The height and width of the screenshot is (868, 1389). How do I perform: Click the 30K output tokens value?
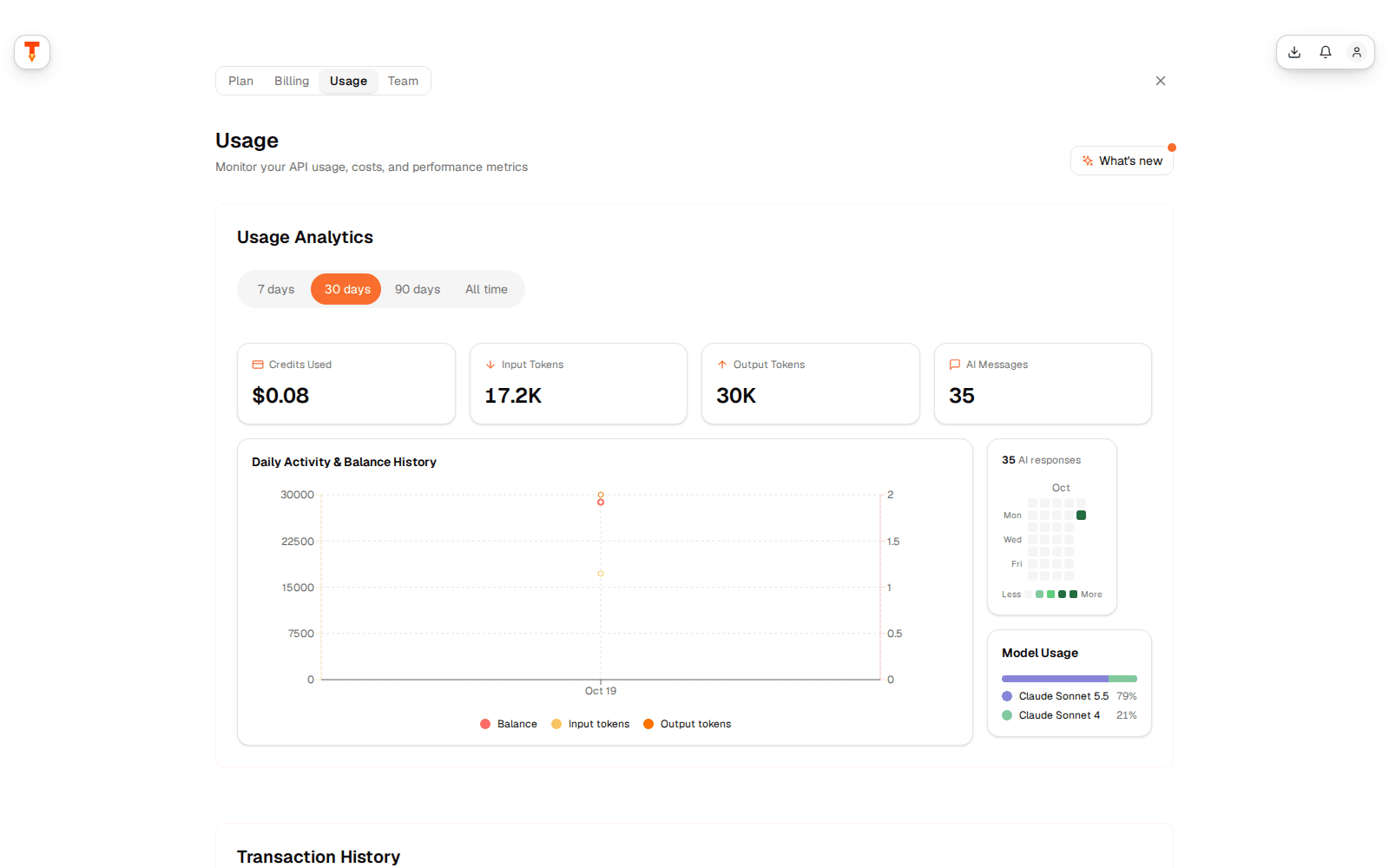(736, 396)
